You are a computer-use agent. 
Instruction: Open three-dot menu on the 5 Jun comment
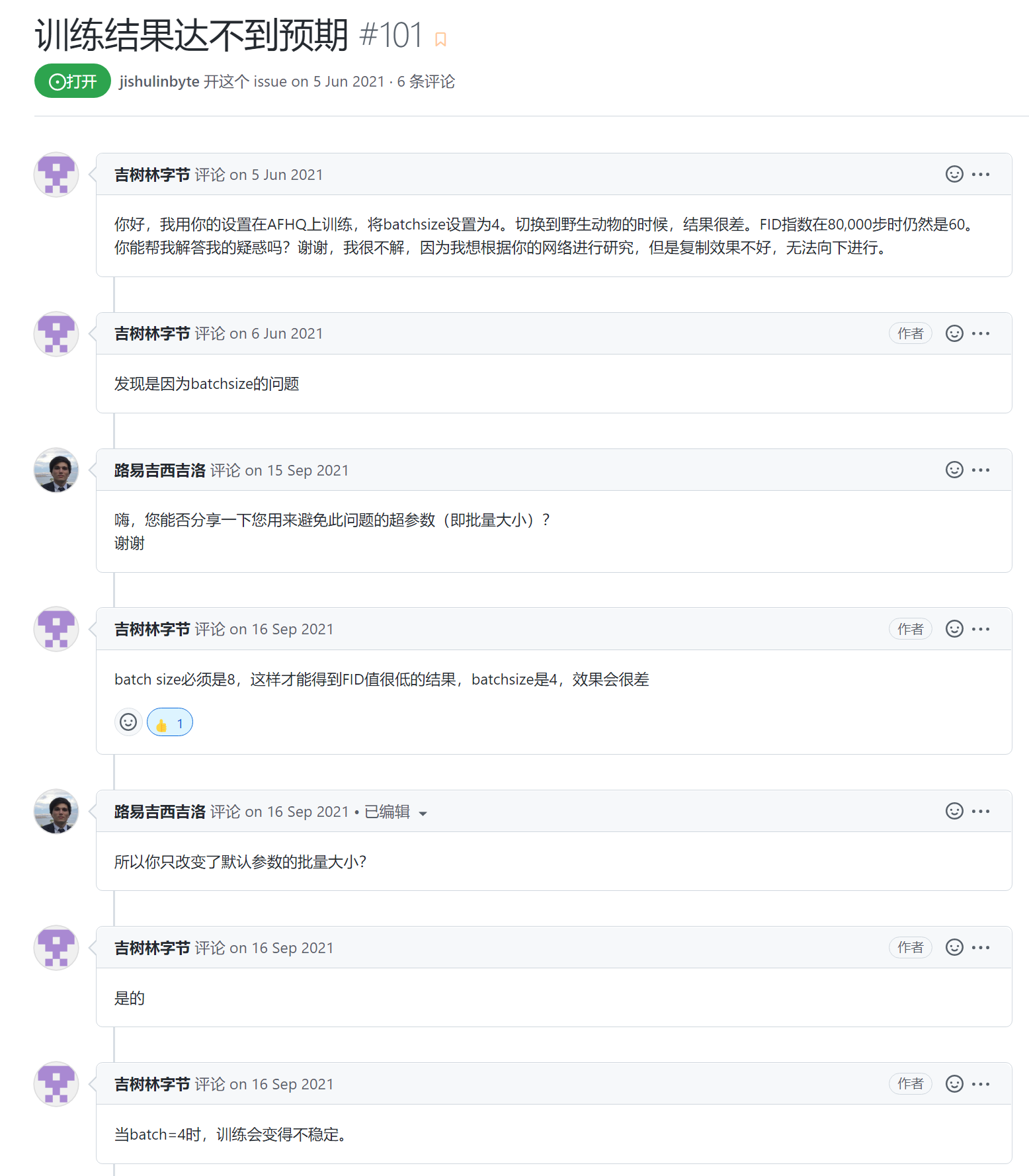click(x=981, y=174)
